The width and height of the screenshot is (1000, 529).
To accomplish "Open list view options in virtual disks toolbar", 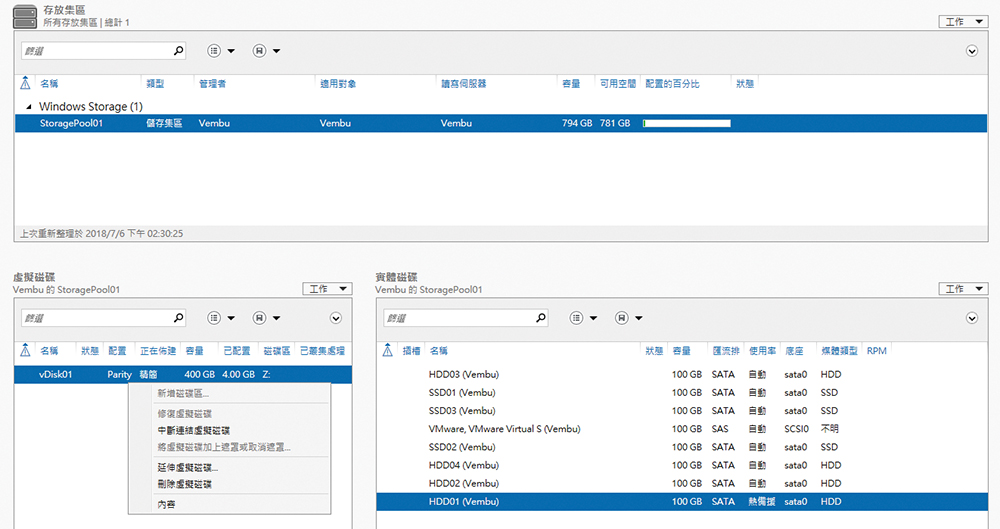I will 214,318.
